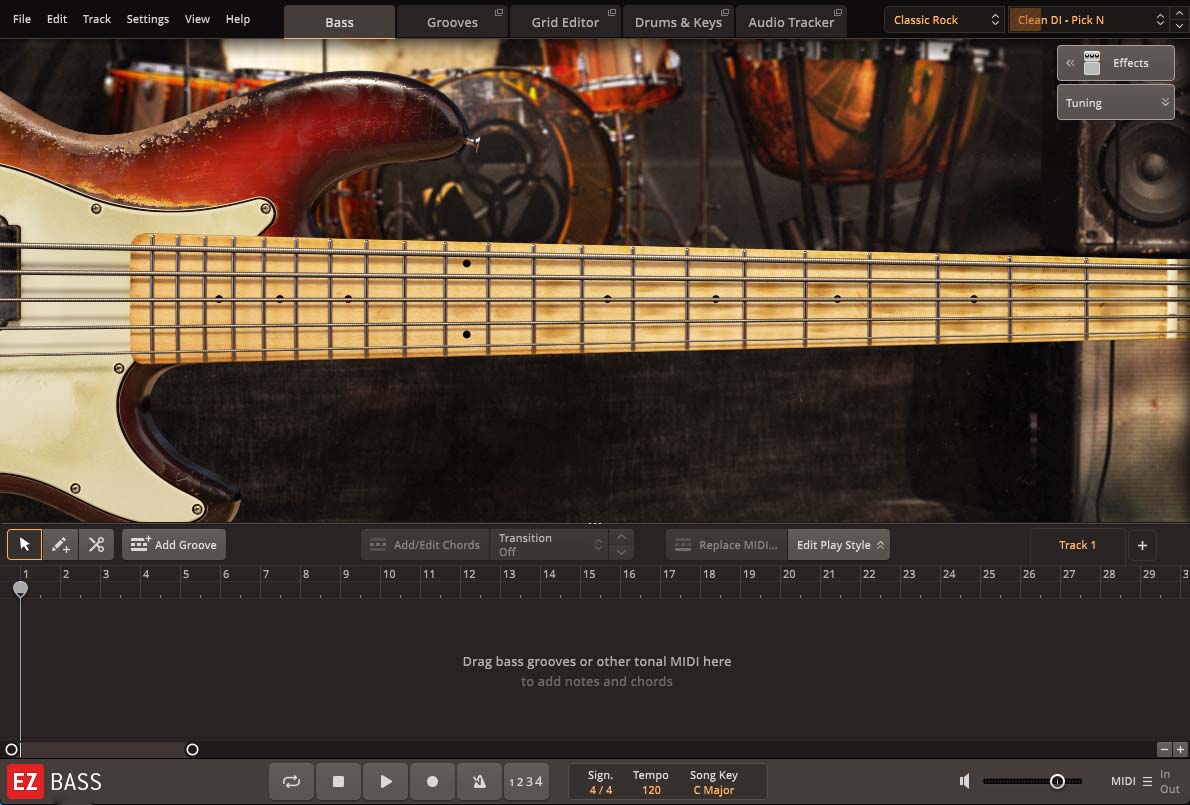Viewport: 1190px width, 805px height.
Task: Expand the Tuning panel
Action: (1114, 102)
